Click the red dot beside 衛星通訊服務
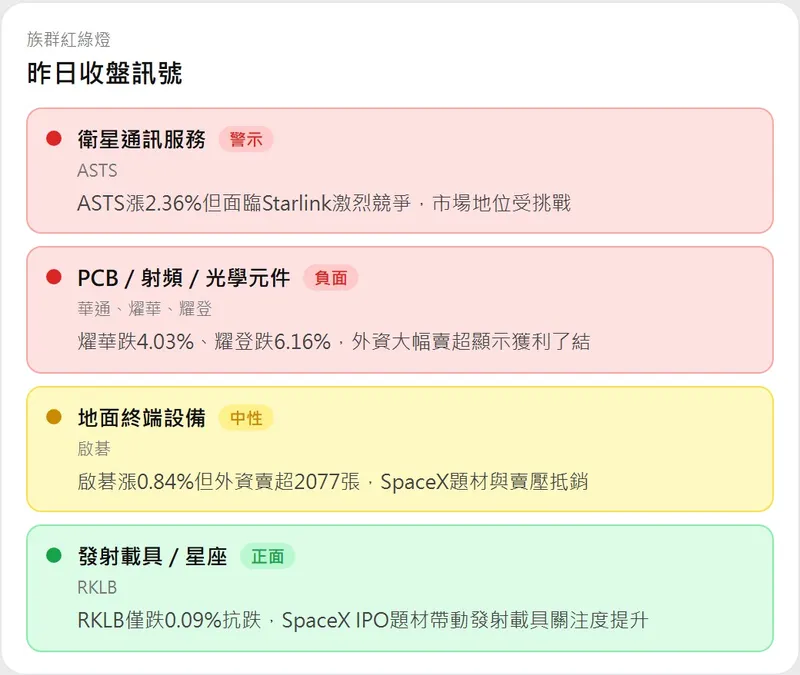The width and height of the screenshot is (800, 675). coord(54,139)
